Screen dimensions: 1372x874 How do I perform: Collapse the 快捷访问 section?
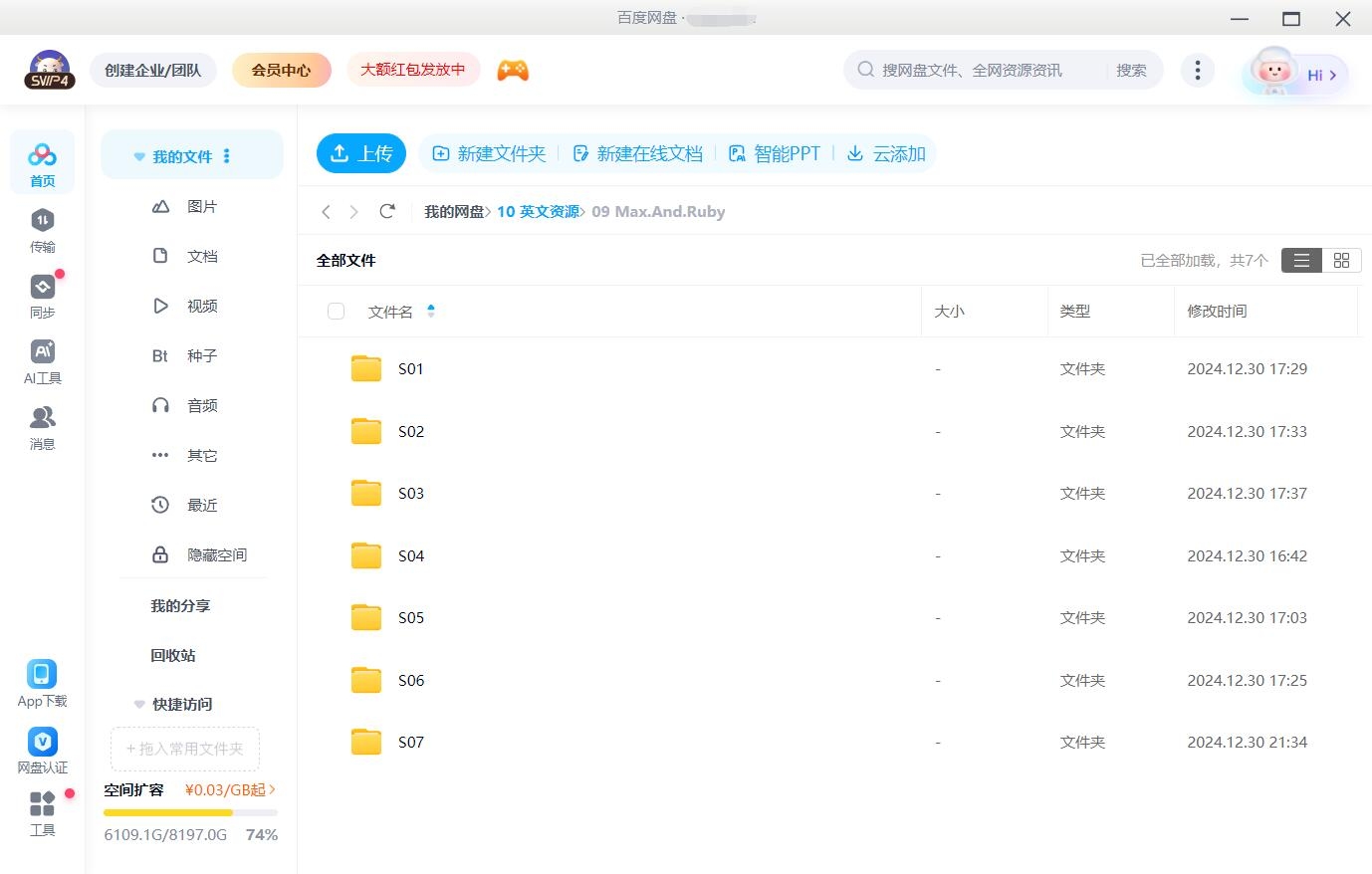click(x=138, y=704)
